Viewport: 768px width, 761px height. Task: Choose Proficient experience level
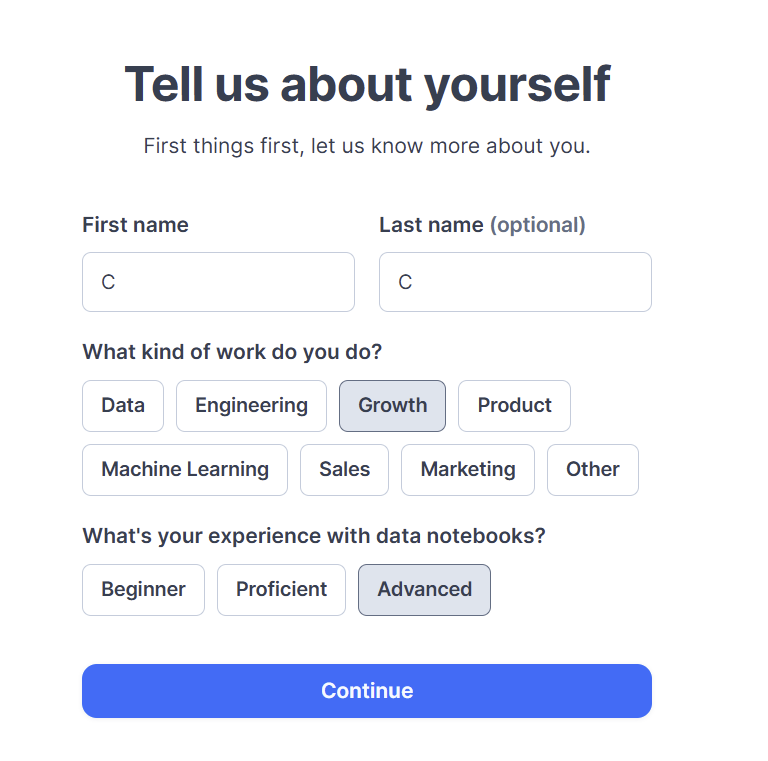[281, 590]
